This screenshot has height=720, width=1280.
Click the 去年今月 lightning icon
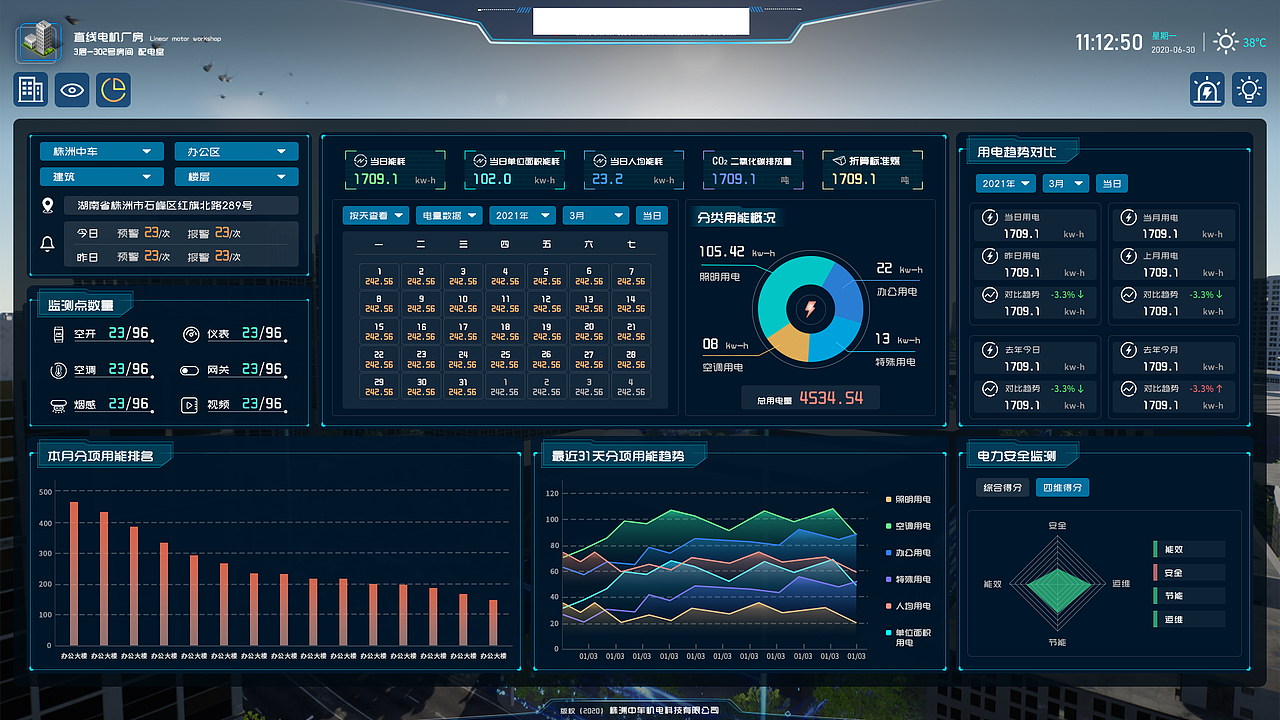tap(1128, 351)
